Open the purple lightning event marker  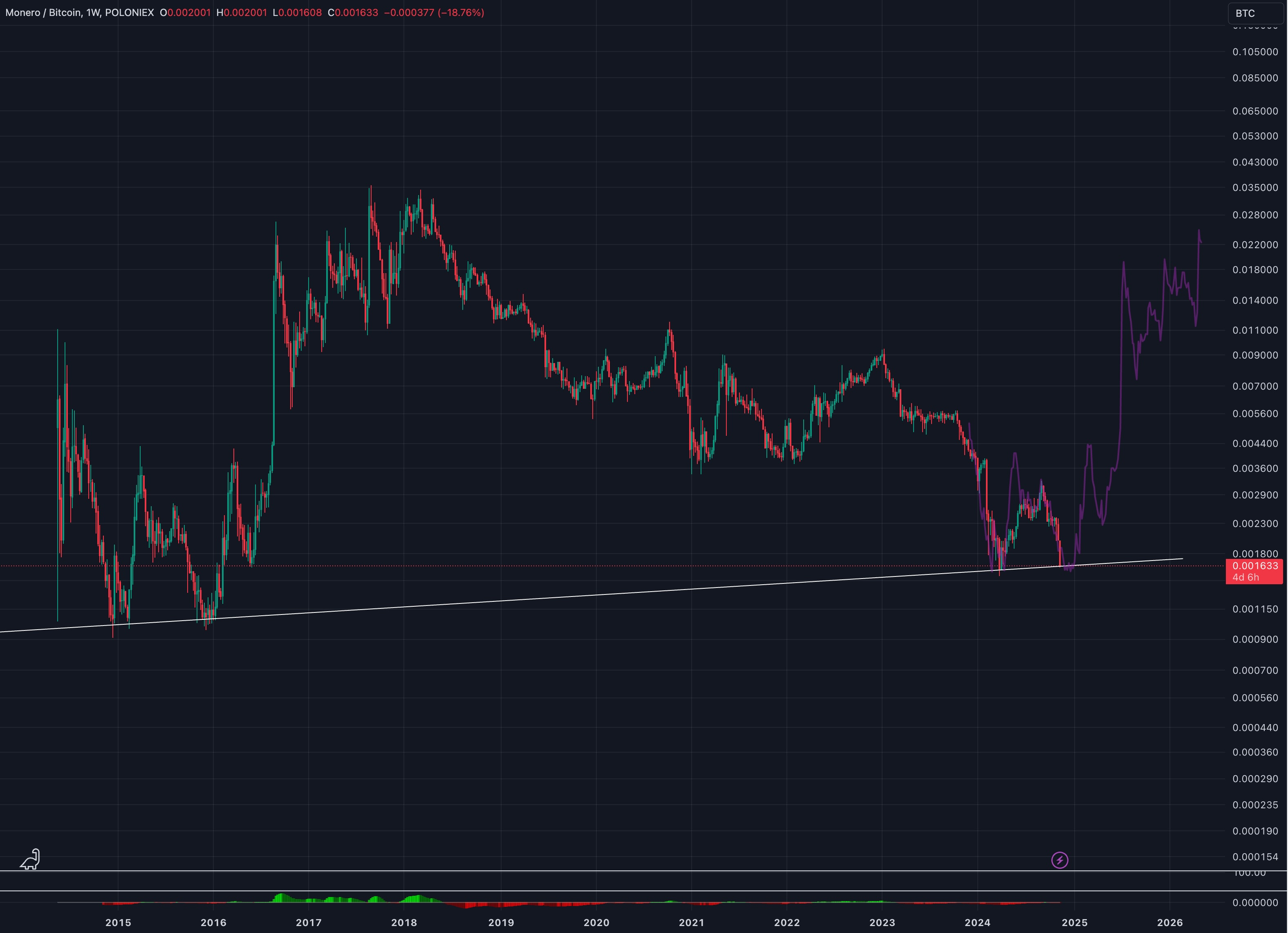click(1059, 860)
